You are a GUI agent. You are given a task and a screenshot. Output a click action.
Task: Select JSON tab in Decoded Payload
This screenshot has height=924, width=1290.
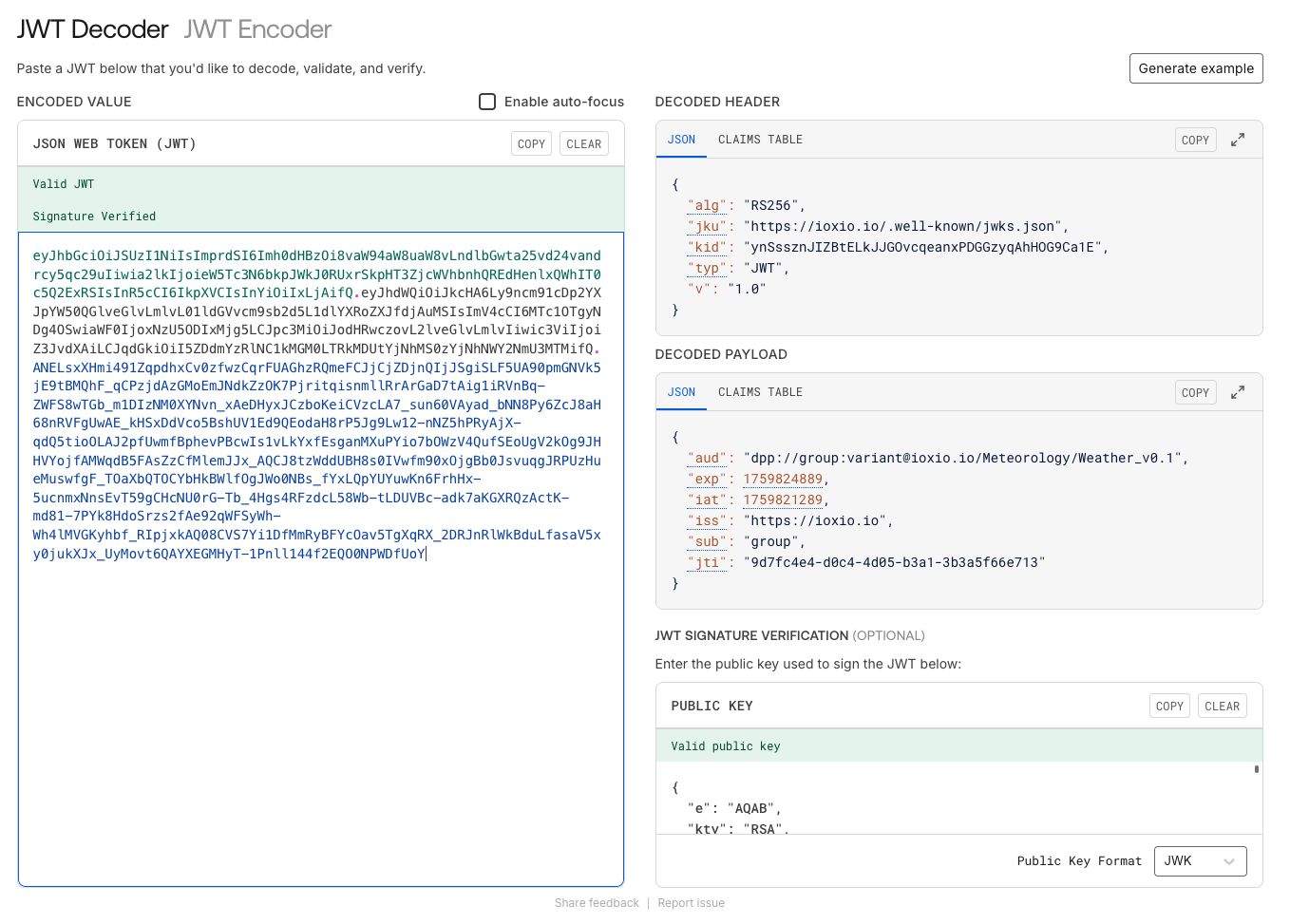(681, 392)
